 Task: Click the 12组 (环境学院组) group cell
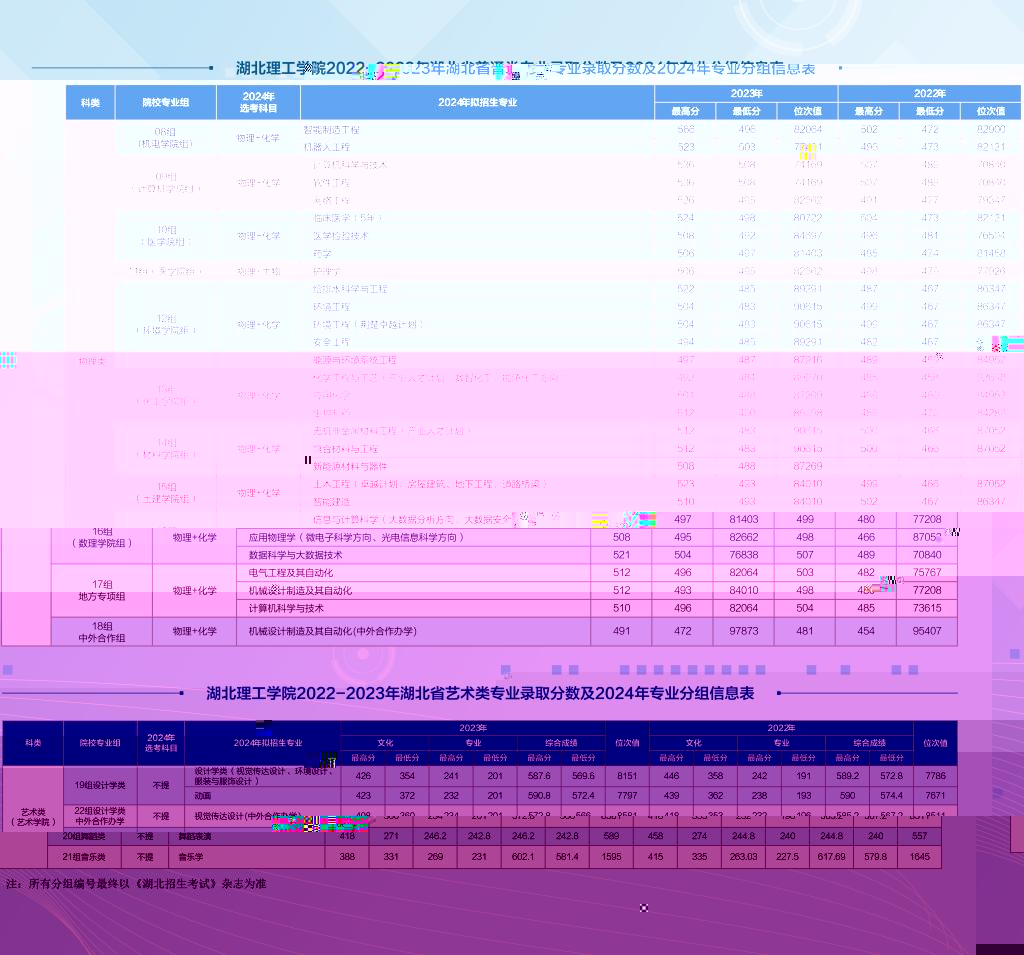tap(167, 325)
